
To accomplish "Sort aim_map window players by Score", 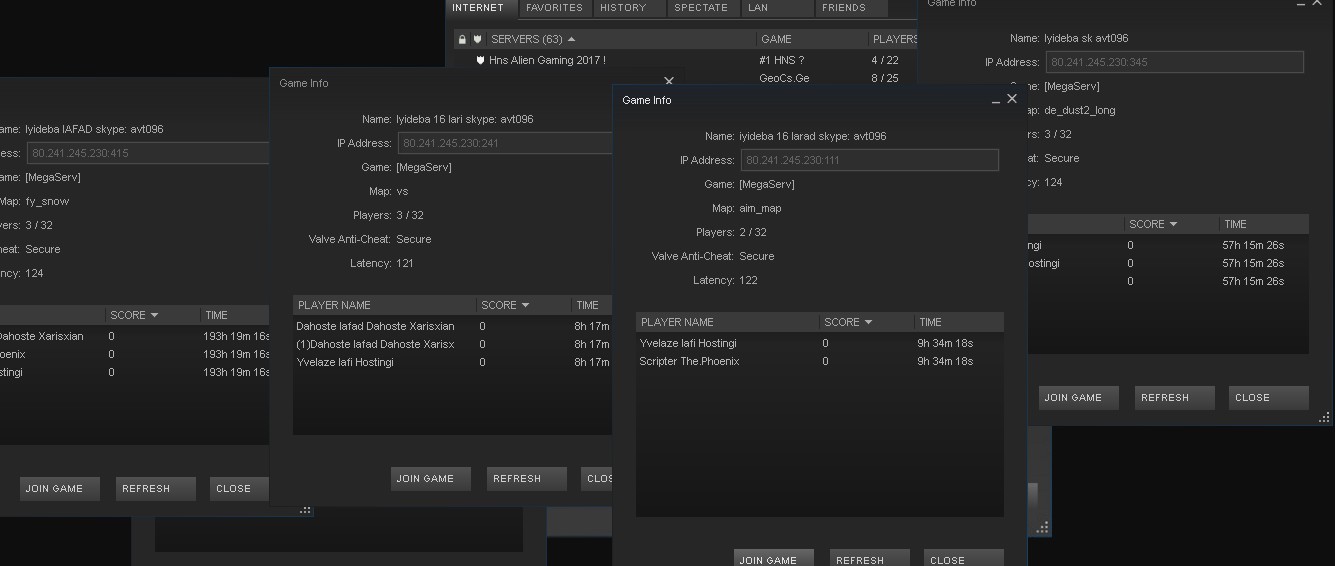I will 865,322.
